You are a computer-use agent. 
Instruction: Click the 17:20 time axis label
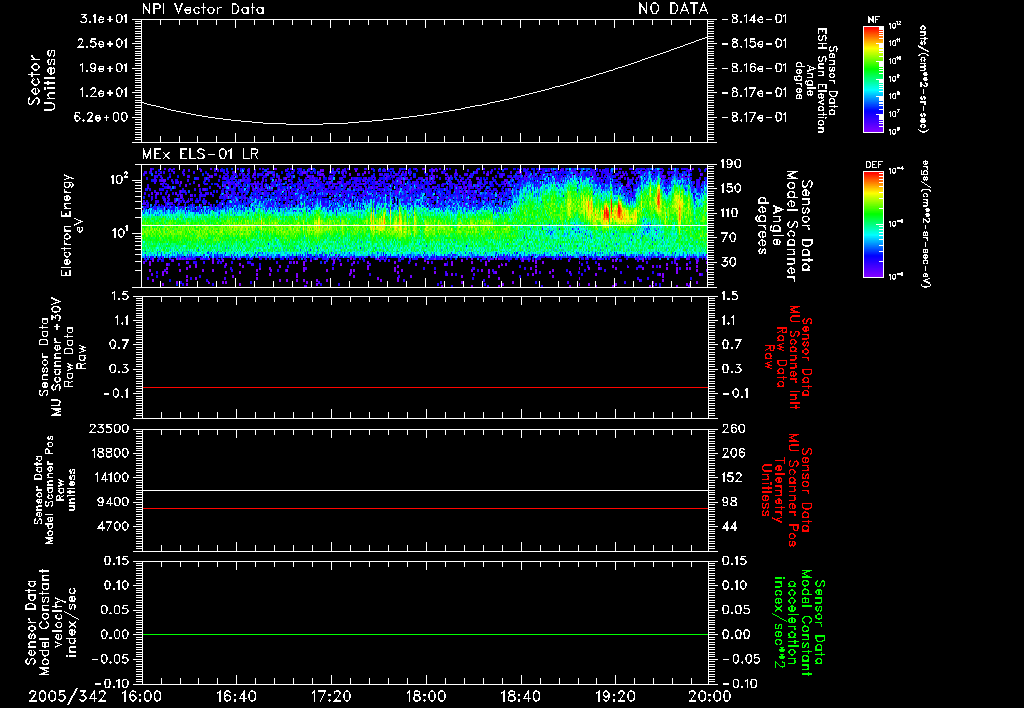pyautogui.click(x=331, y=696)
